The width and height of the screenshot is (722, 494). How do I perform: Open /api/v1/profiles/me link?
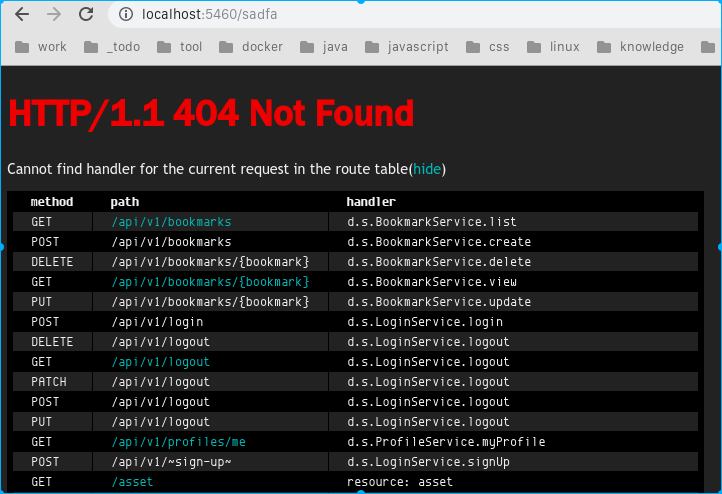pyautogui.click(x=179, y=442)
